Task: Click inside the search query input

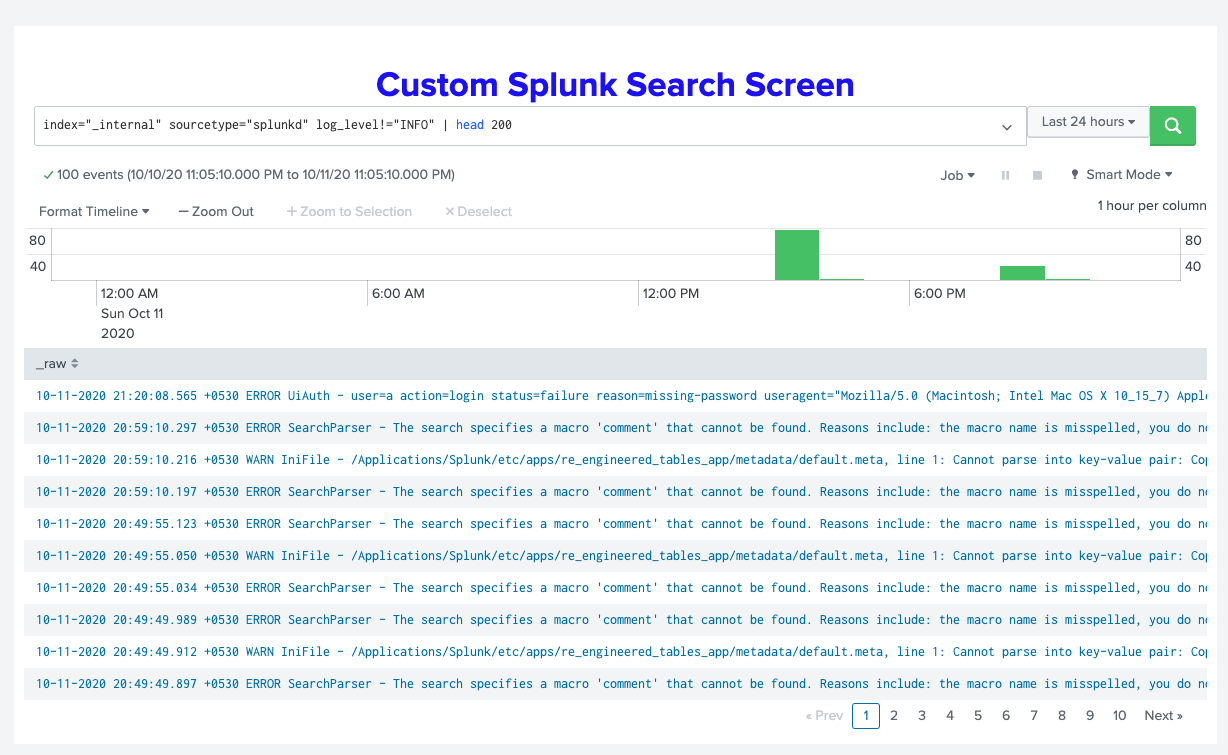Action: [500, 126]
